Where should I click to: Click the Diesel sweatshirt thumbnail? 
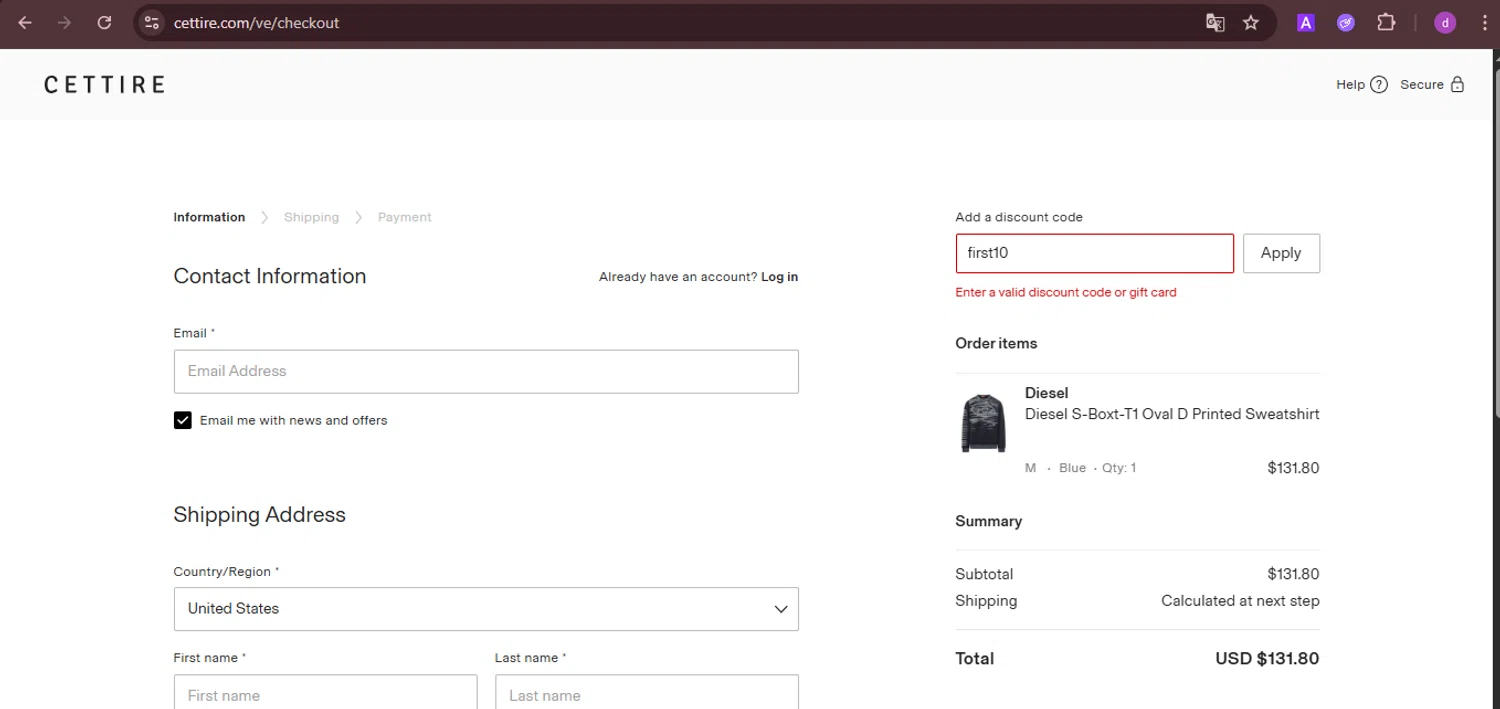click(x=983, y=422)
